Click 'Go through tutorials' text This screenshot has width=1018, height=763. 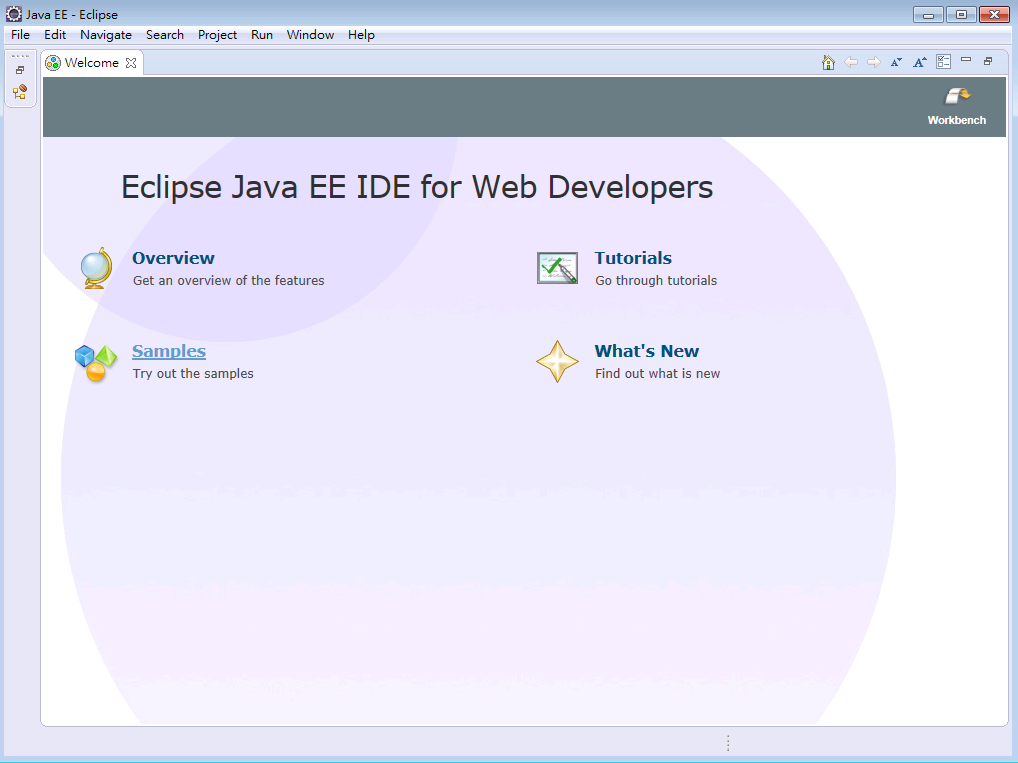[x=656, y=281]
